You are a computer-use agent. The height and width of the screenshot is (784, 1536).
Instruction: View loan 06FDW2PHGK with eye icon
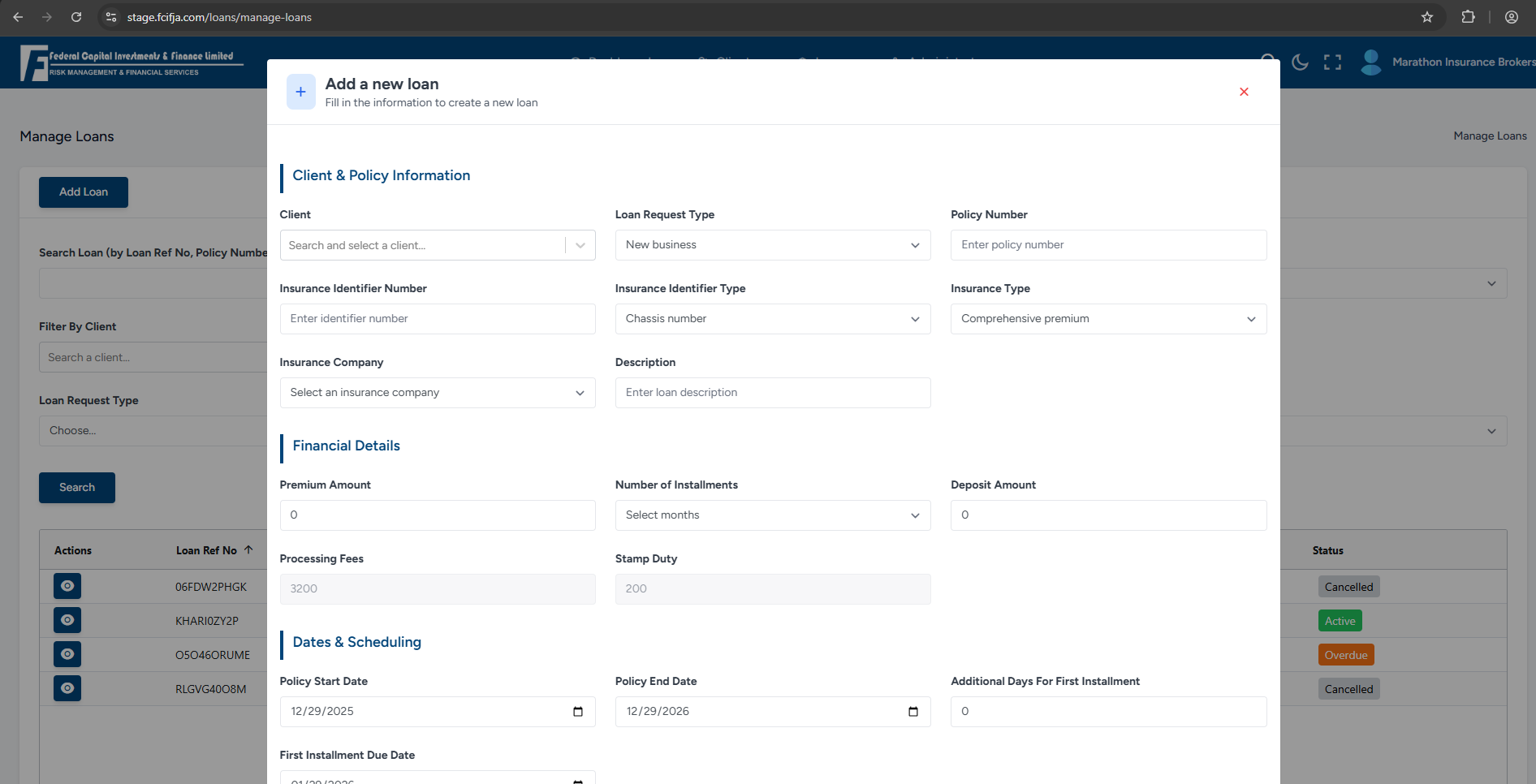[x=67, y=586]
